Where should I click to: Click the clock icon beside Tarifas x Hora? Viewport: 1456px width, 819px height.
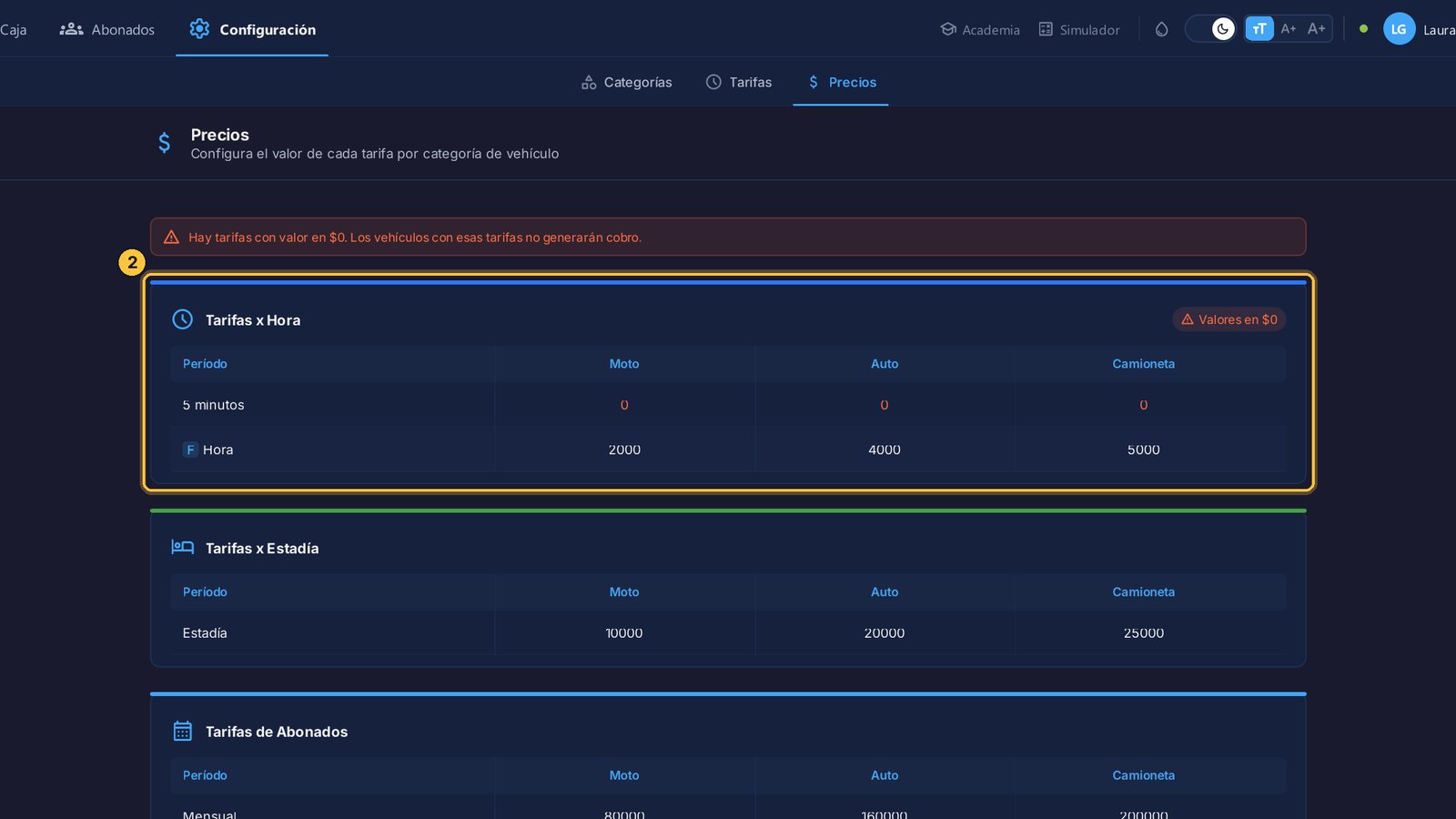coord(183,319)
